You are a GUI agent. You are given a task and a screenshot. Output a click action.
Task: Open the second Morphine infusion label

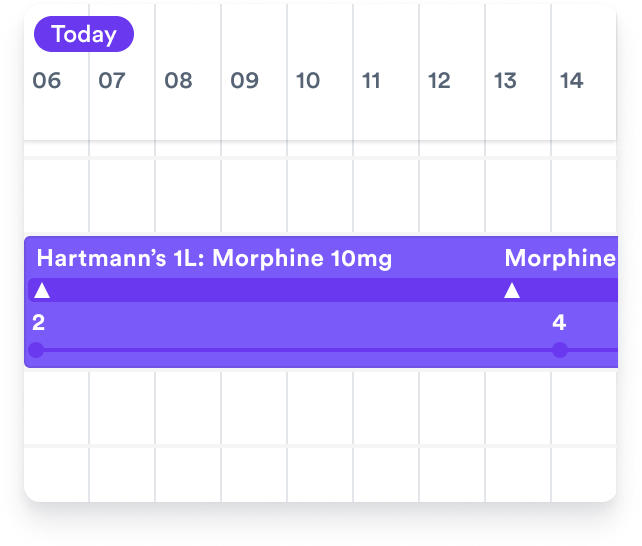(559, 259)
